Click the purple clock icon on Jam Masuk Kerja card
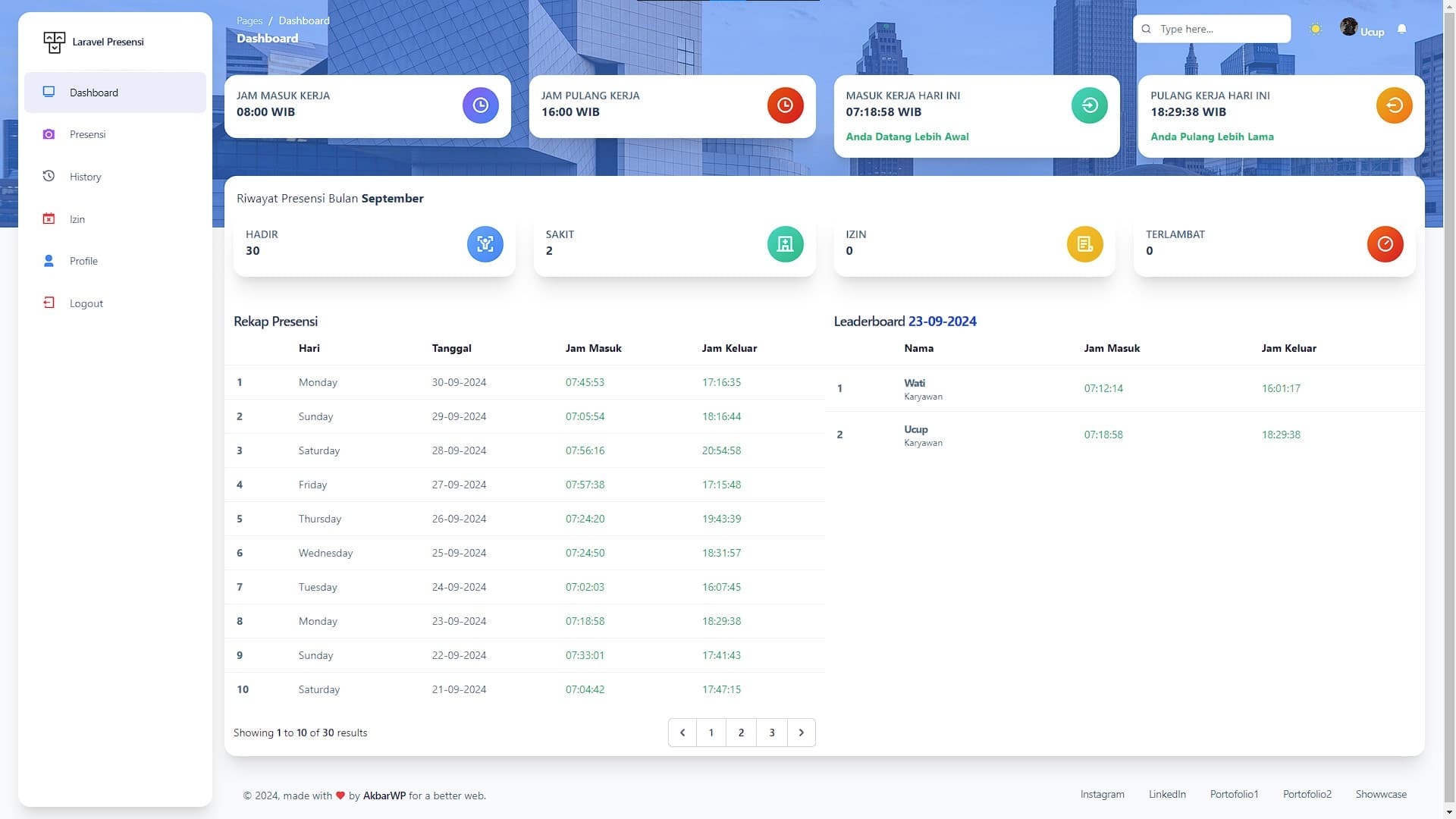 pos(480,105)
